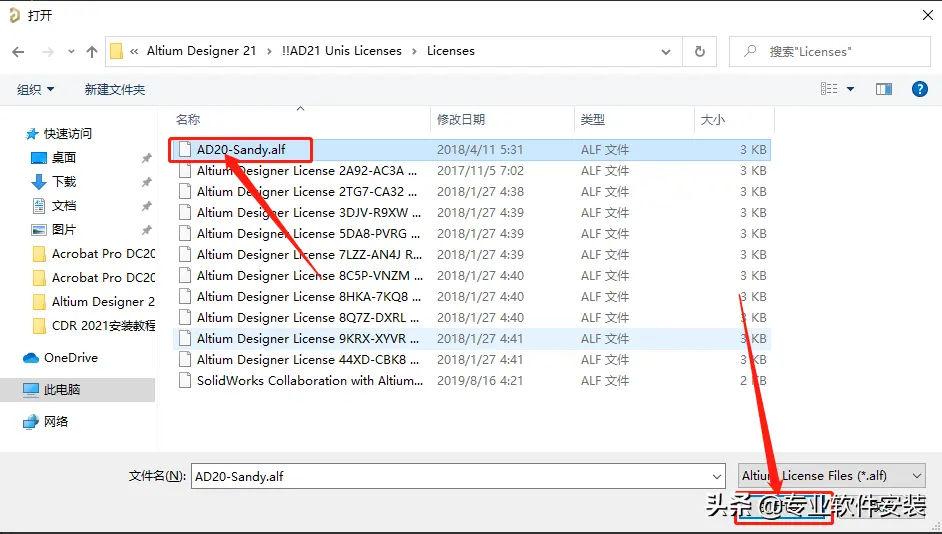Click Altium Designer 21 breadcrumb
Screen dimensions: 942x534
[x=201, y=51]
